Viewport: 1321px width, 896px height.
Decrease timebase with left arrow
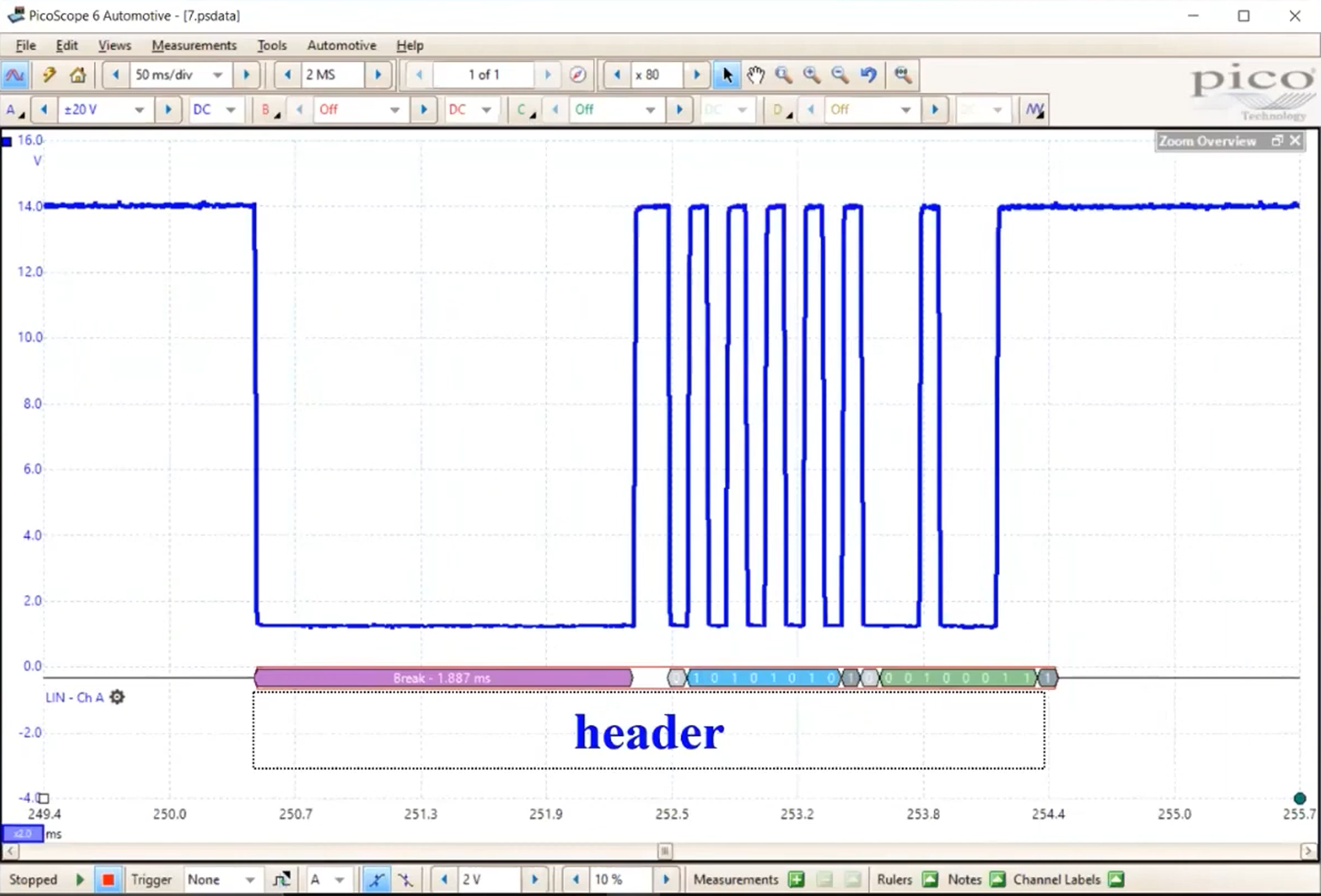pos(116,75)
